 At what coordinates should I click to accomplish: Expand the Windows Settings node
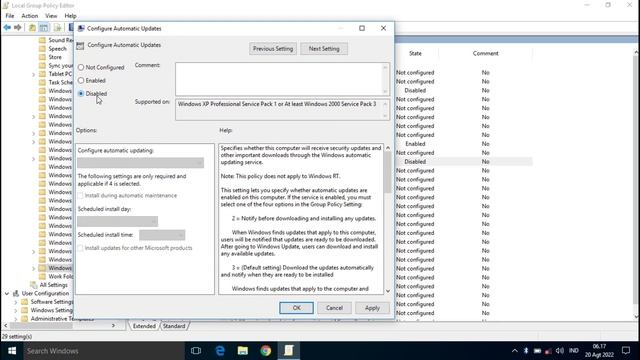pyautogui.click(x=16, y=311)
